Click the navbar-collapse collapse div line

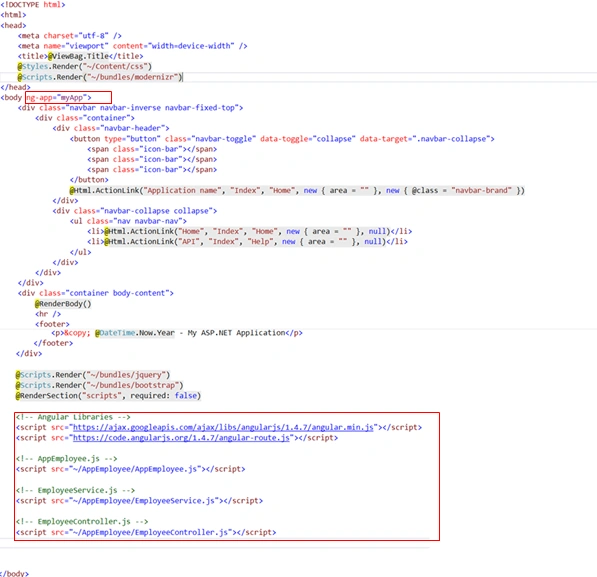point(135,211)
